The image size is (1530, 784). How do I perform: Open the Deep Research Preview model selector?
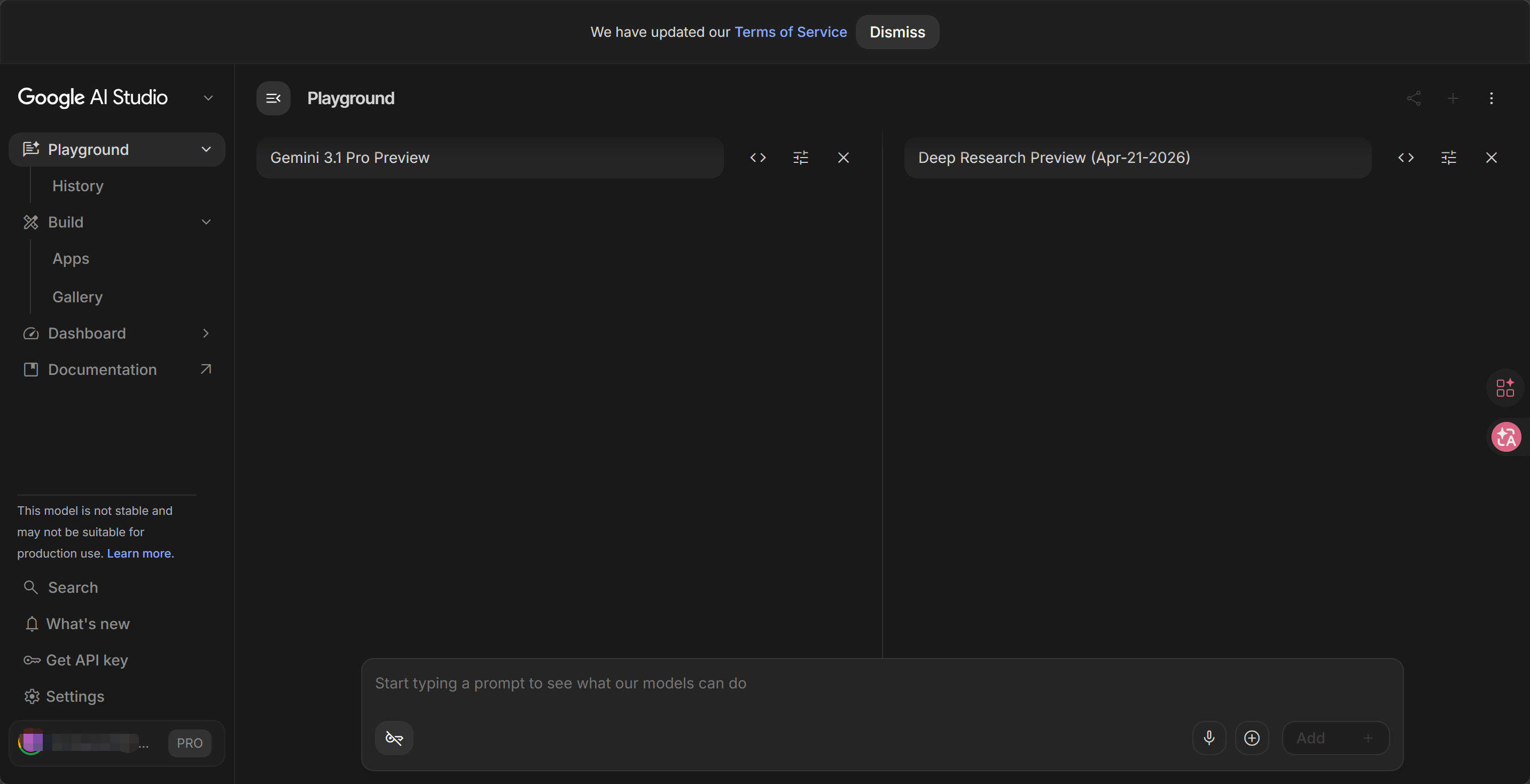1138,158
